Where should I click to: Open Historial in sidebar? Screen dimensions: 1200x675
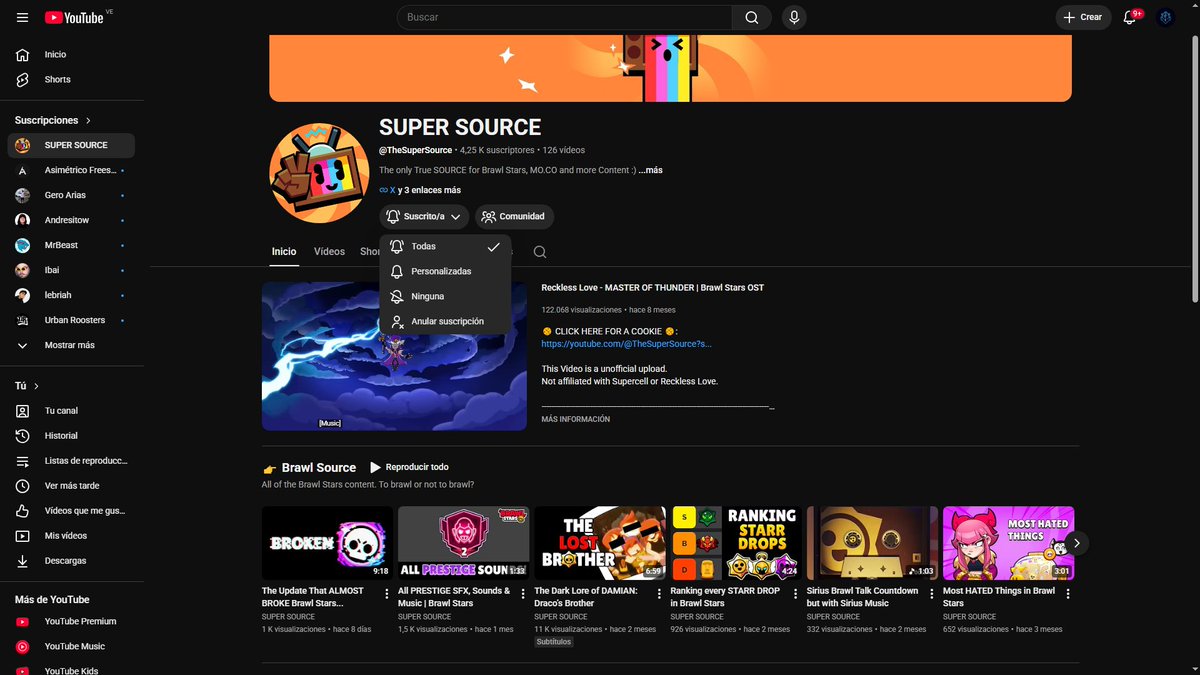pos(71,436)
